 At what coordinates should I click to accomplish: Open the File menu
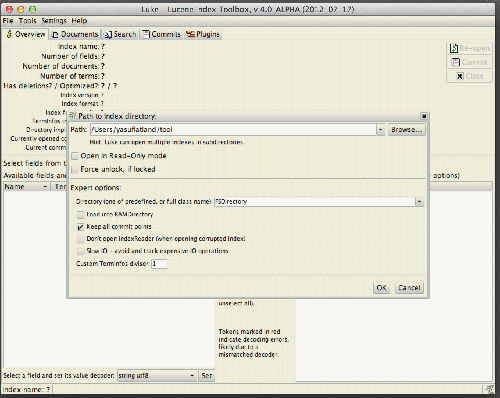[x=8, y=21]
